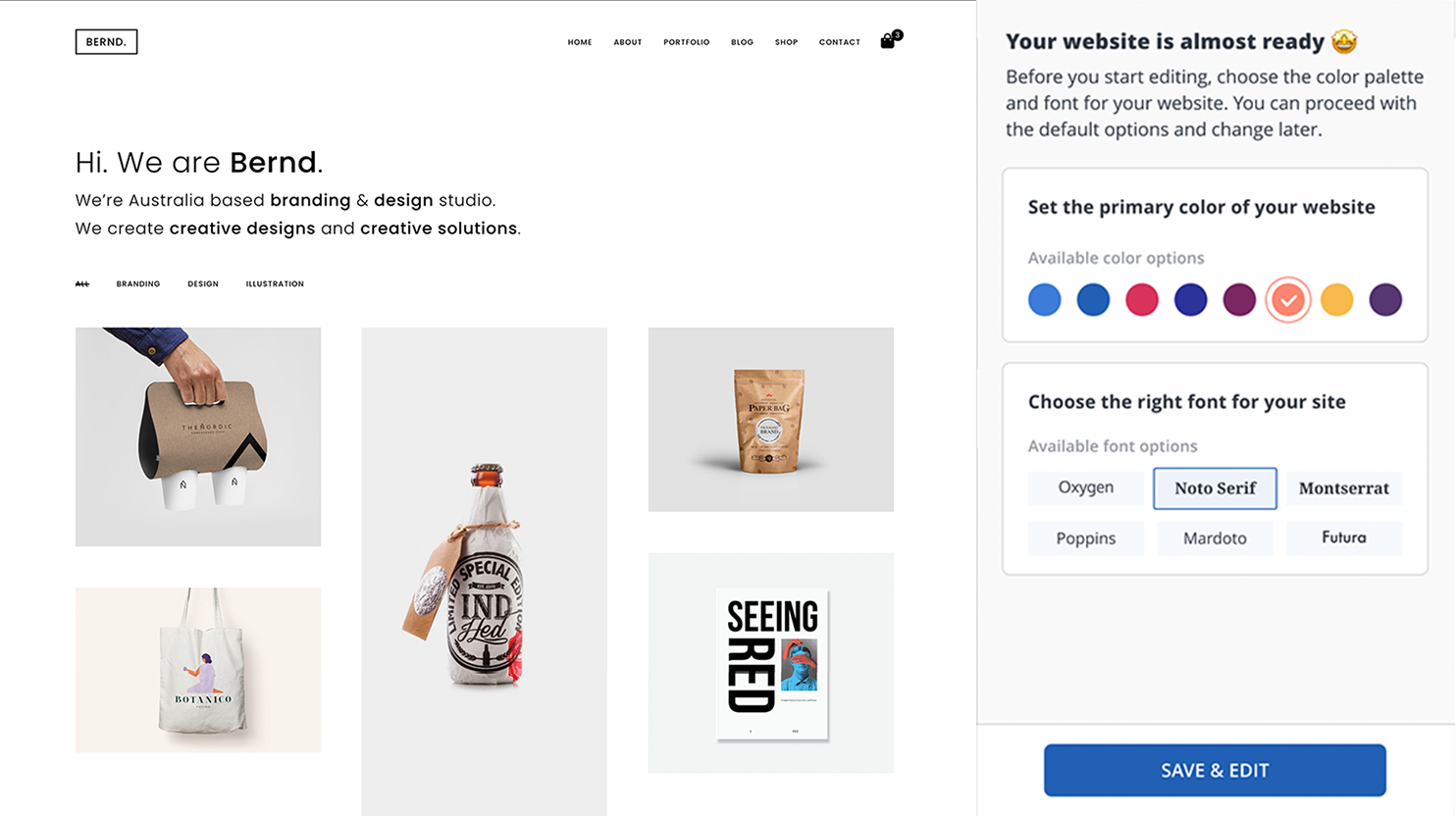Select the DESIGN filter tab
1456x816 pixels.
coord(203,283)
